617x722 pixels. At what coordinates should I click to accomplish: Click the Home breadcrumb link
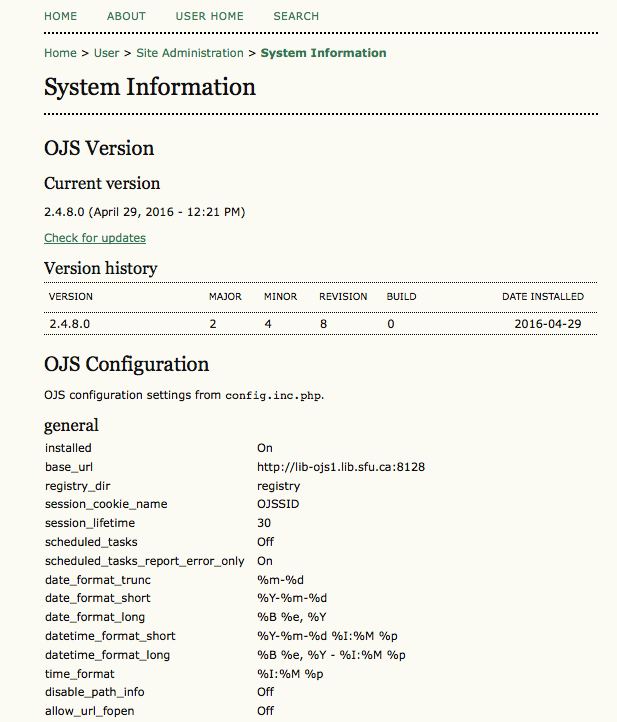pyautogui.click(x=60, y=53)
